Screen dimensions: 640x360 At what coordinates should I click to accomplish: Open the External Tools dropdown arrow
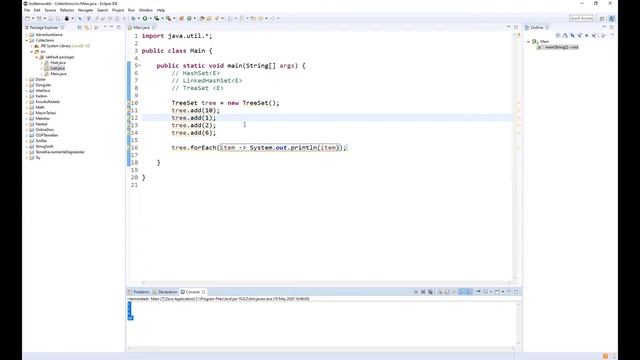coord(174,18)
